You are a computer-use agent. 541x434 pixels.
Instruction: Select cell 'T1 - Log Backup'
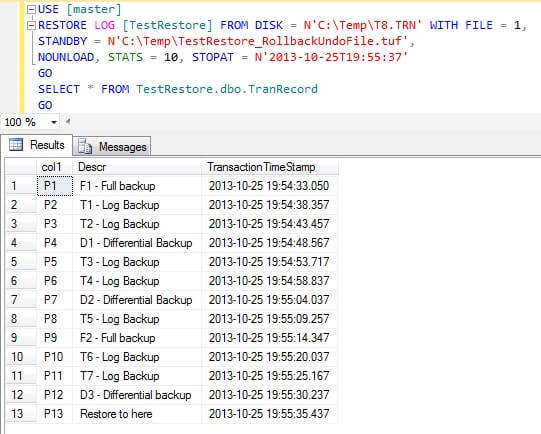click(x=137, y=205)
